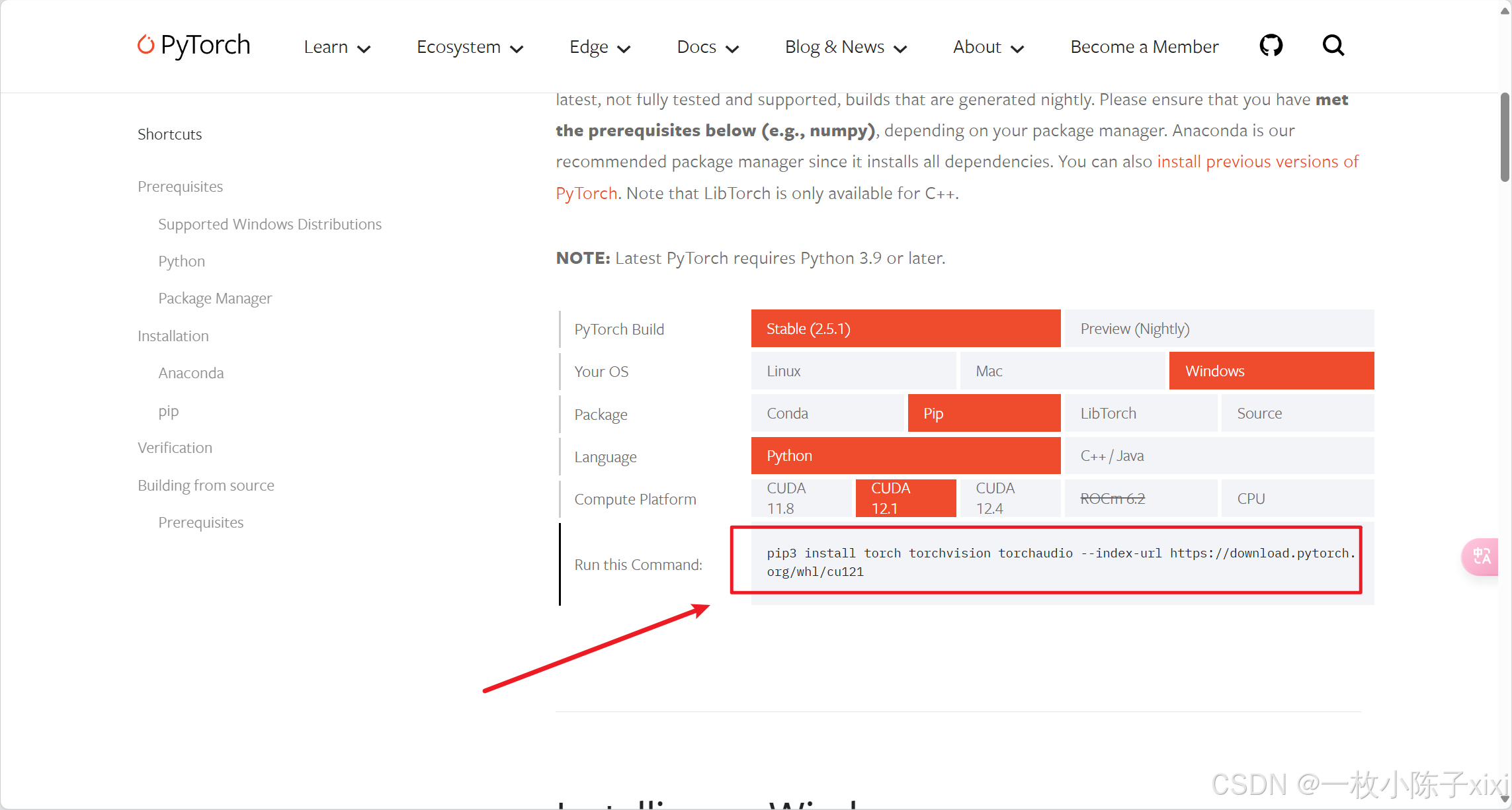Open install previous versions of PyTorch link
1512x810 pixels.
pos(1257,162)
